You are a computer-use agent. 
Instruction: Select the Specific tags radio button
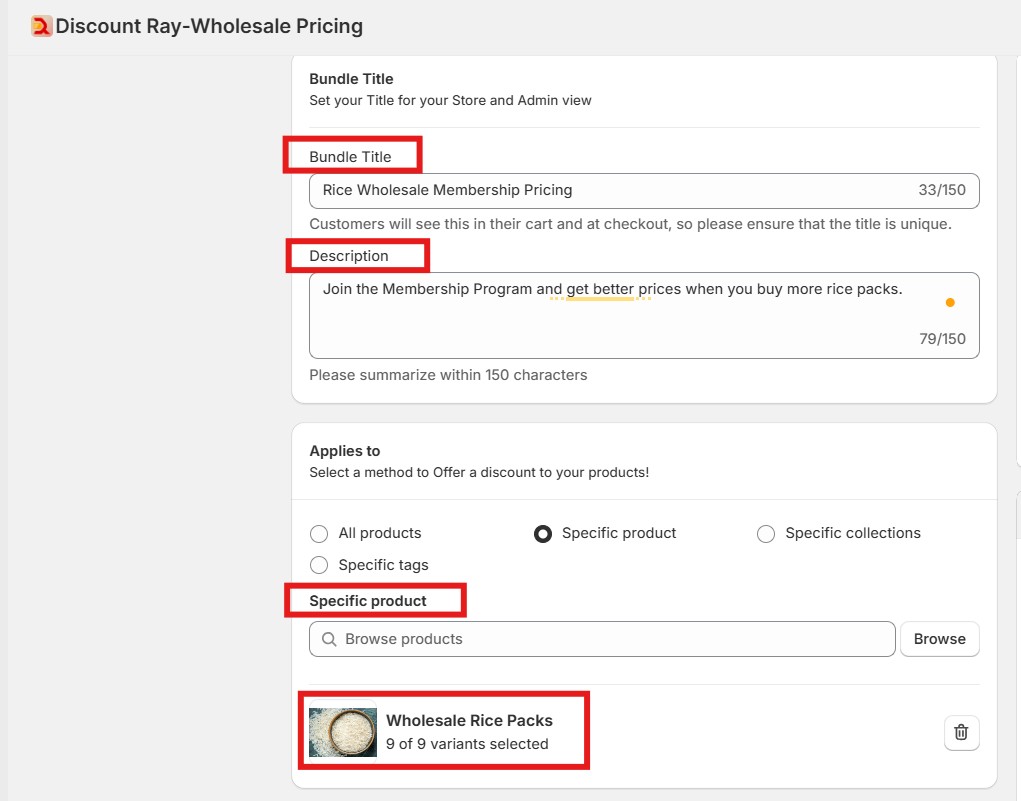tap(318, 564)
